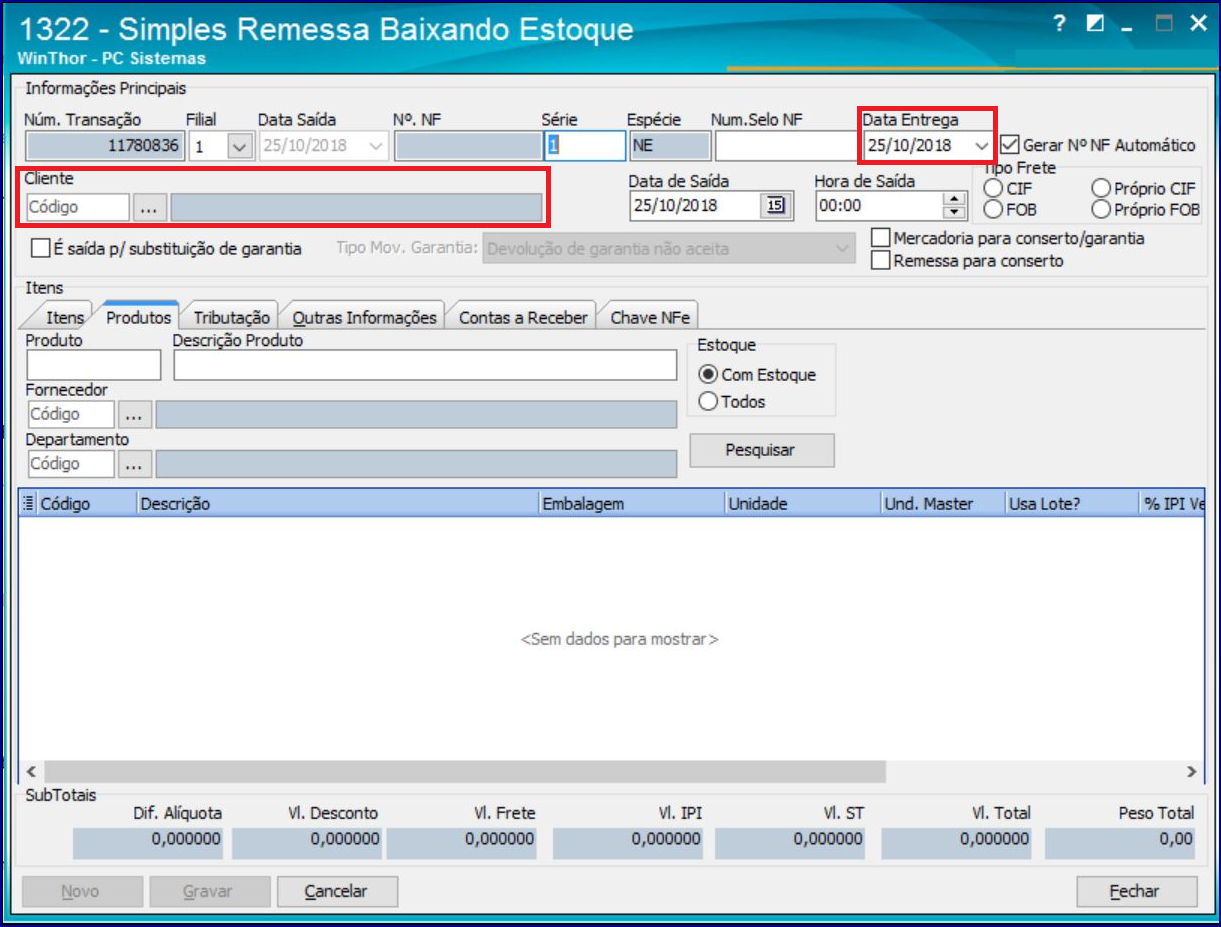Select FOB freight type

[993, 209]
